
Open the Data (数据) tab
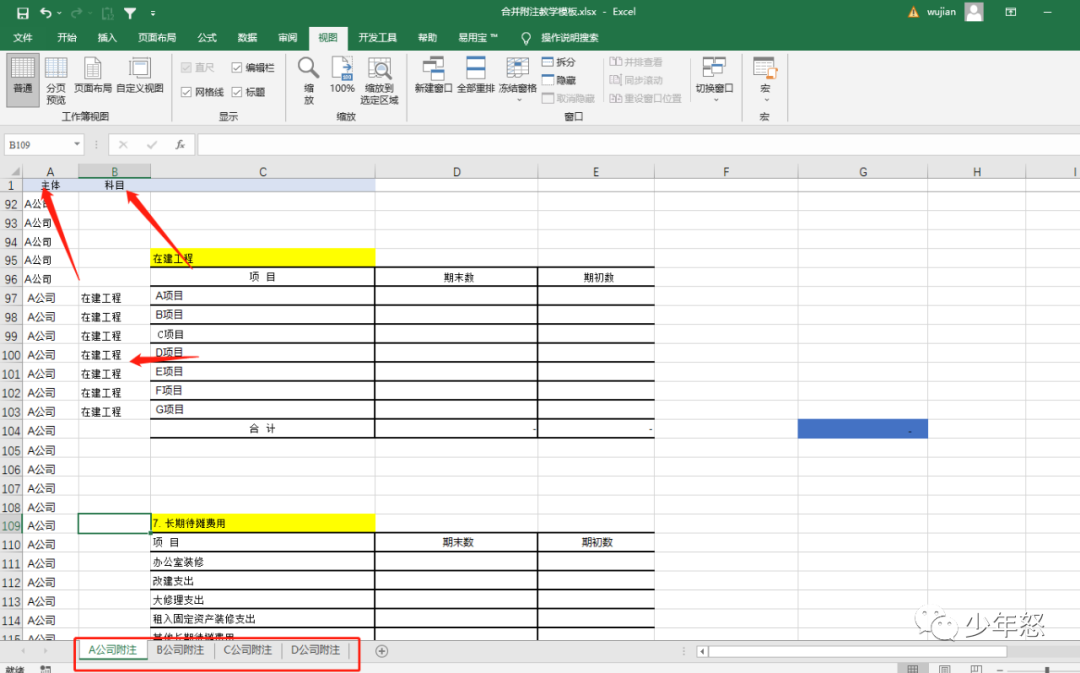[247, 38]
